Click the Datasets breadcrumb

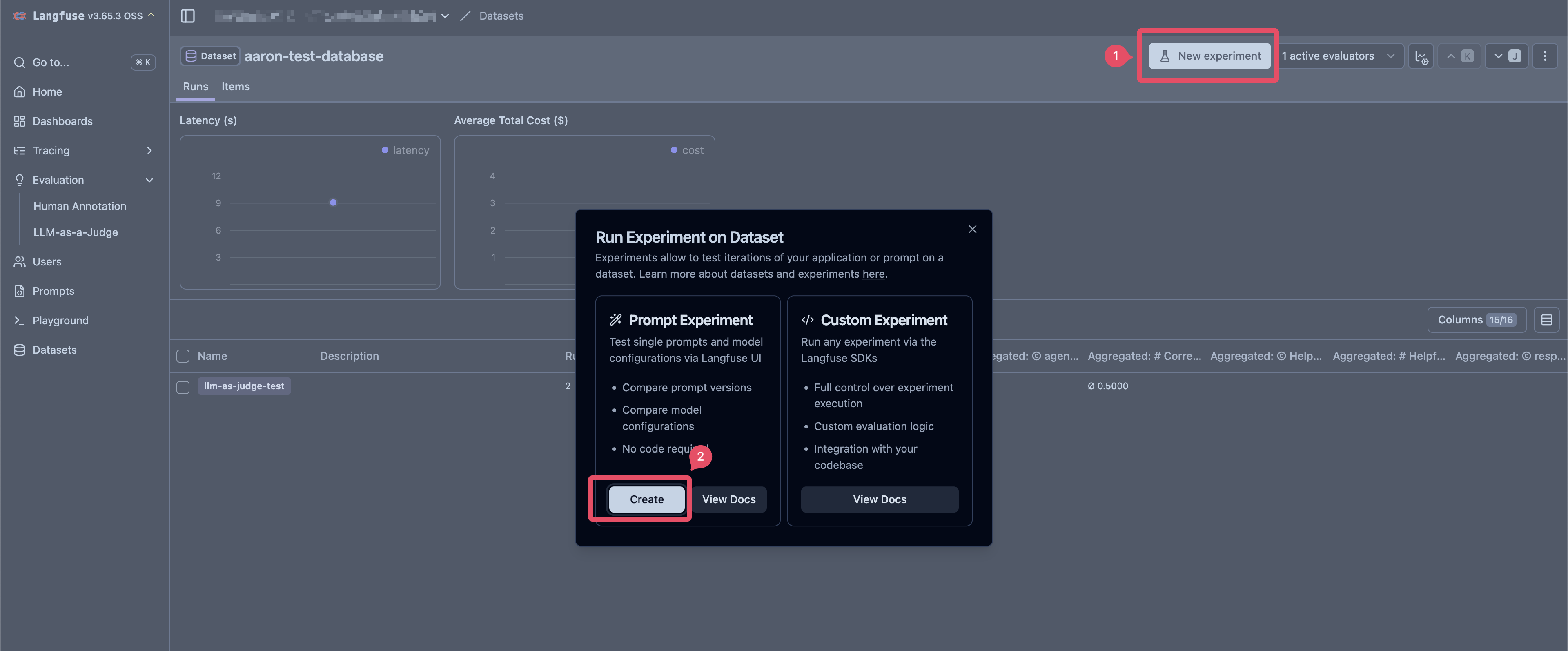coord(501,16)
